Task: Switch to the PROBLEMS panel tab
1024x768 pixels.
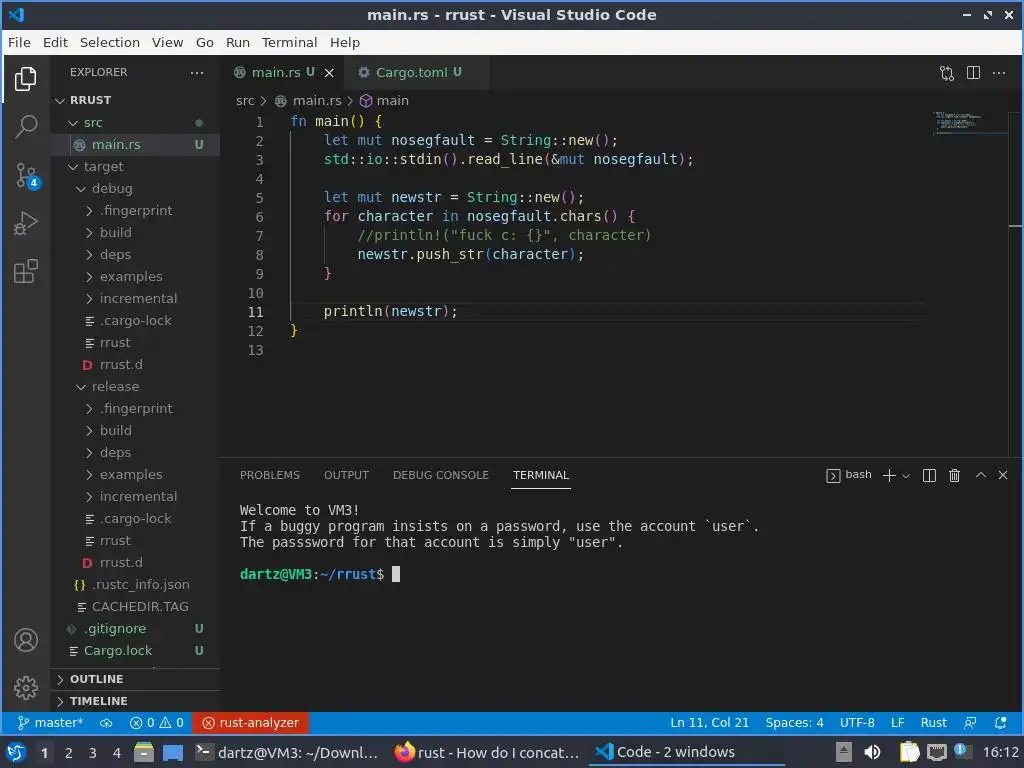Action: 270,475
